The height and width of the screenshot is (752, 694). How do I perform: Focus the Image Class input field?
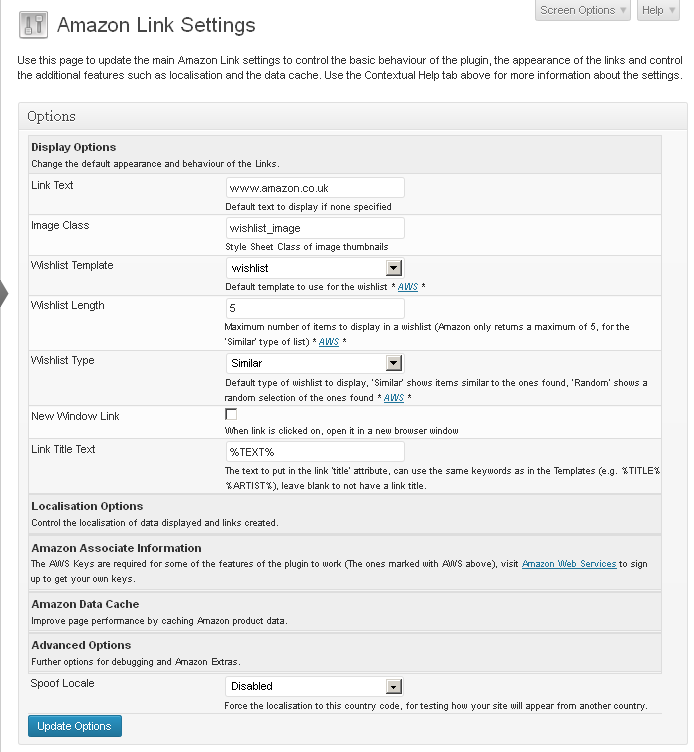tap(315, 228)
